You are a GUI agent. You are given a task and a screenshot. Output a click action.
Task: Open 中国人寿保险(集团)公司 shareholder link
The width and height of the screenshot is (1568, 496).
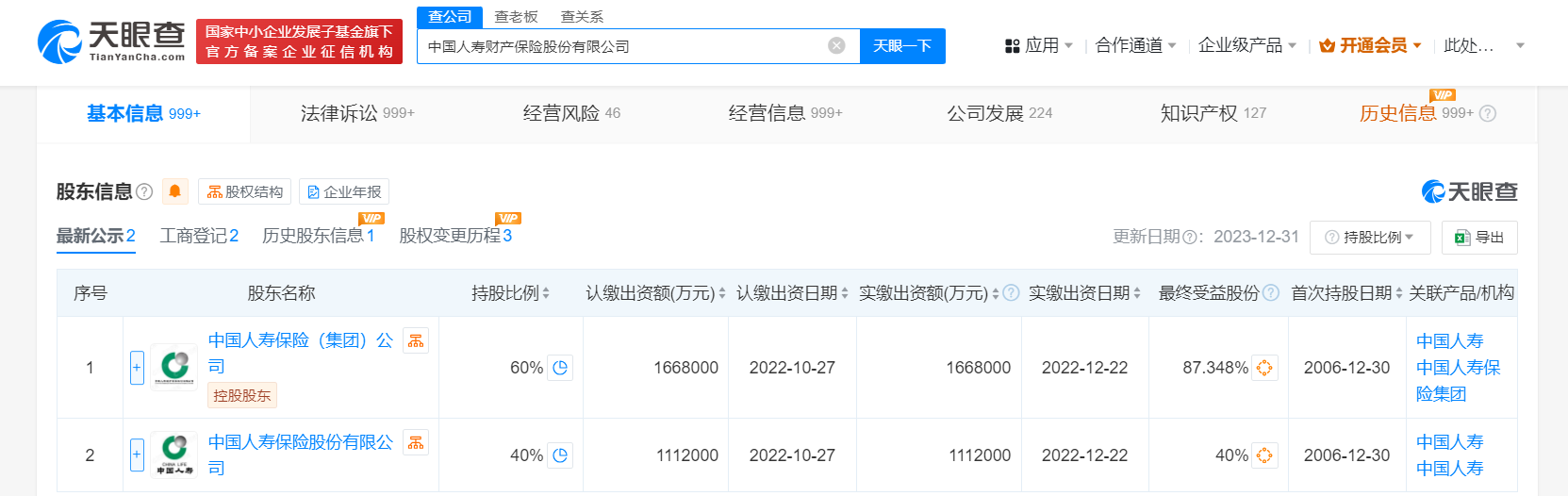tap(301, 354)
